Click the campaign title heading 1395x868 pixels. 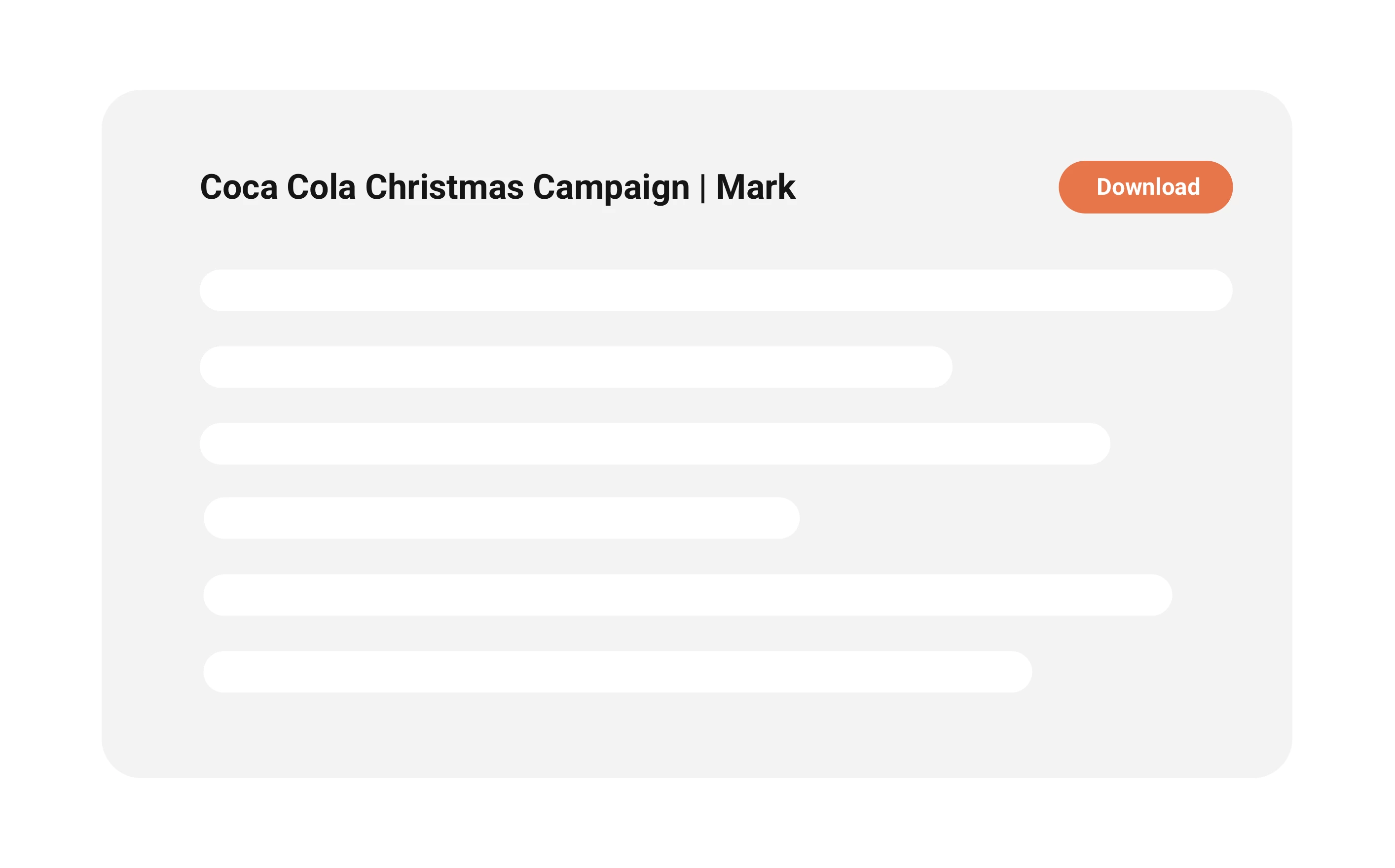point(497,187)
